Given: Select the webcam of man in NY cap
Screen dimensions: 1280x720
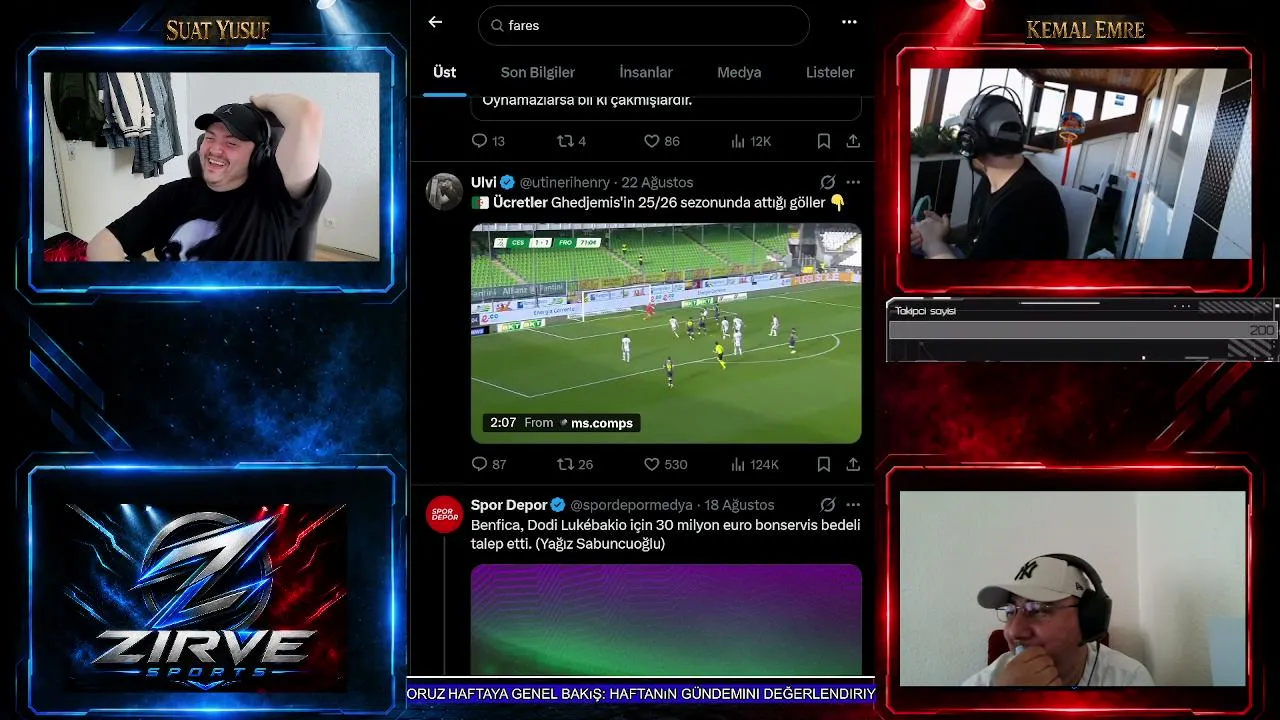Looking at the screenshot, I should (x=1073, y=588).
